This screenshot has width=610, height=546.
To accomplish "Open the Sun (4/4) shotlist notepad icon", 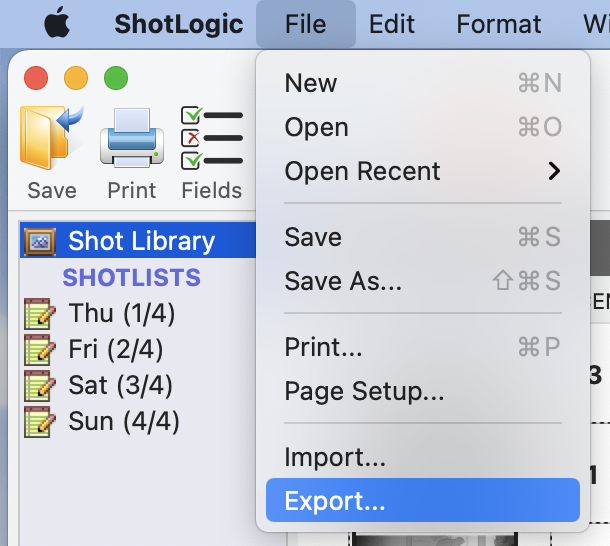I will point(40,422).
